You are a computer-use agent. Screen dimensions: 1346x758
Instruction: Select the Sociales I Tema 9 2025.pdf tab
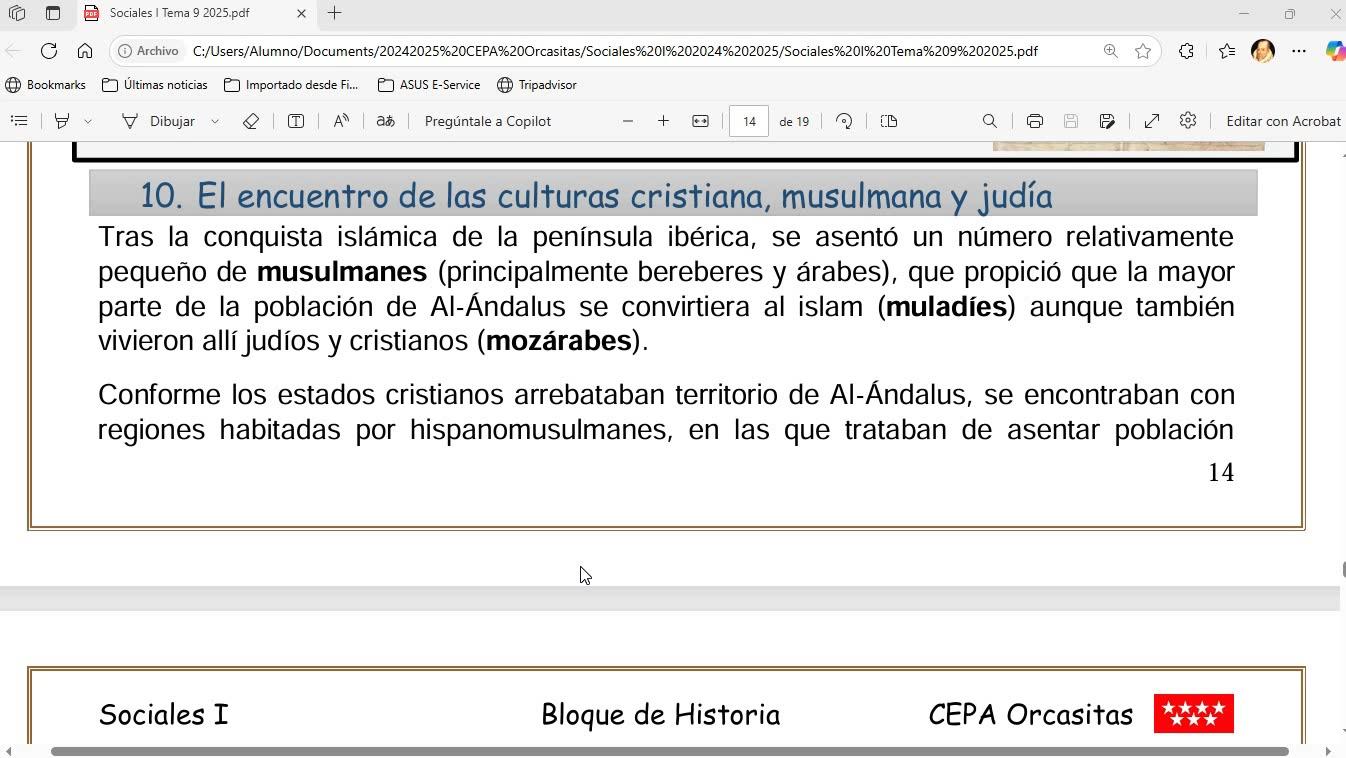(180, 13)
